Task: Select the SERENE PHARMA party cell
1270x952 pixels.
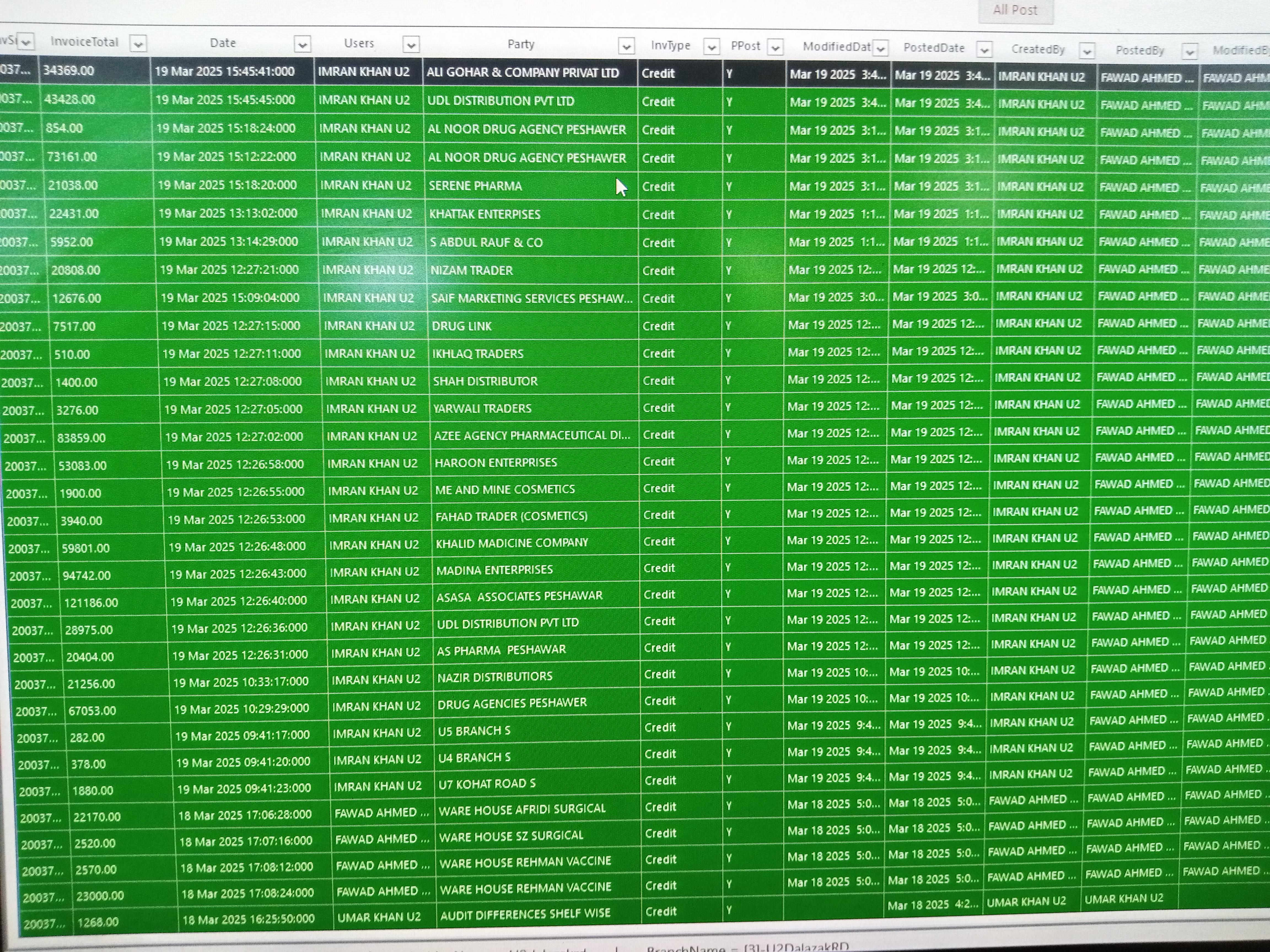Action: pyautogui.click(x=475, y=186)
